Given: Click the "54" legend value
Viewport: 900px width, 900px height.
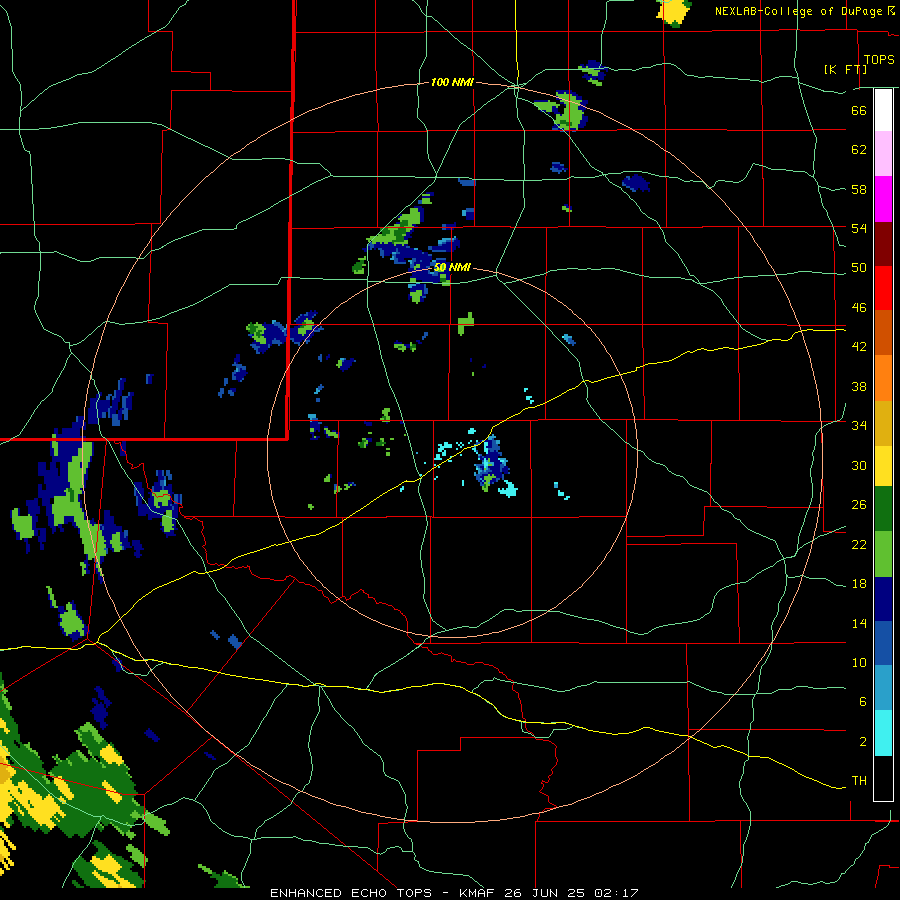Looking at the screenshot, I should [x=859, y=228].
